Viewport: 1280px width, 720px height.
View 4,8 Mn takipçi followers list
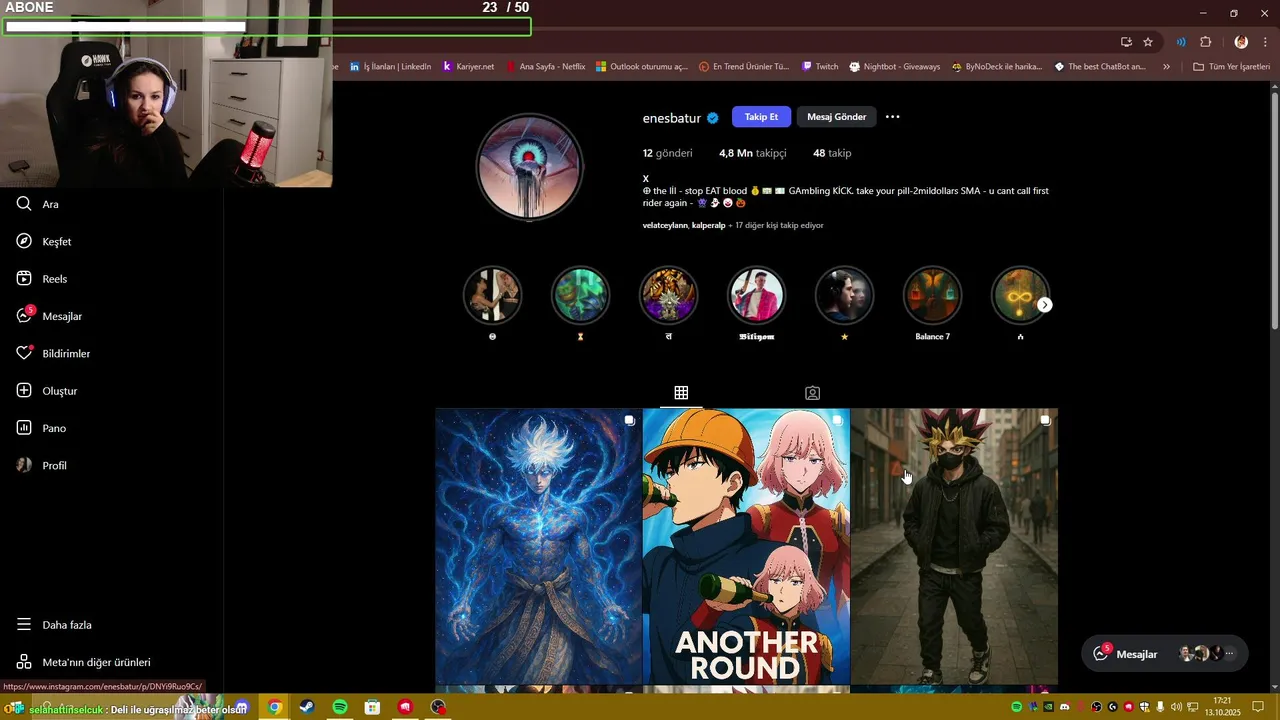click(752, 153)
